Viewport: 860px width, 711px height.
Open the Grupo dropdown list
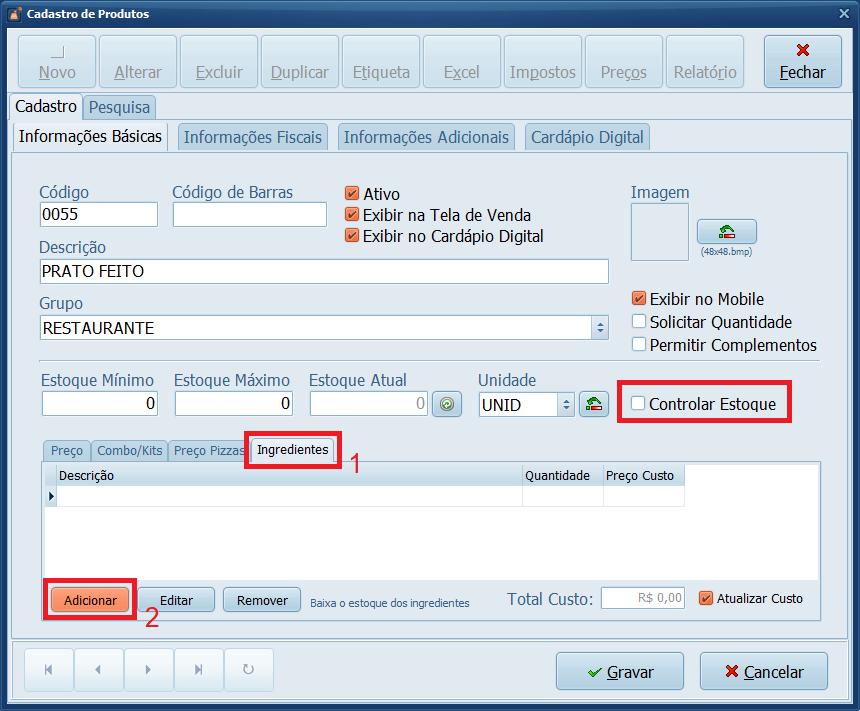tap(600, 328)
